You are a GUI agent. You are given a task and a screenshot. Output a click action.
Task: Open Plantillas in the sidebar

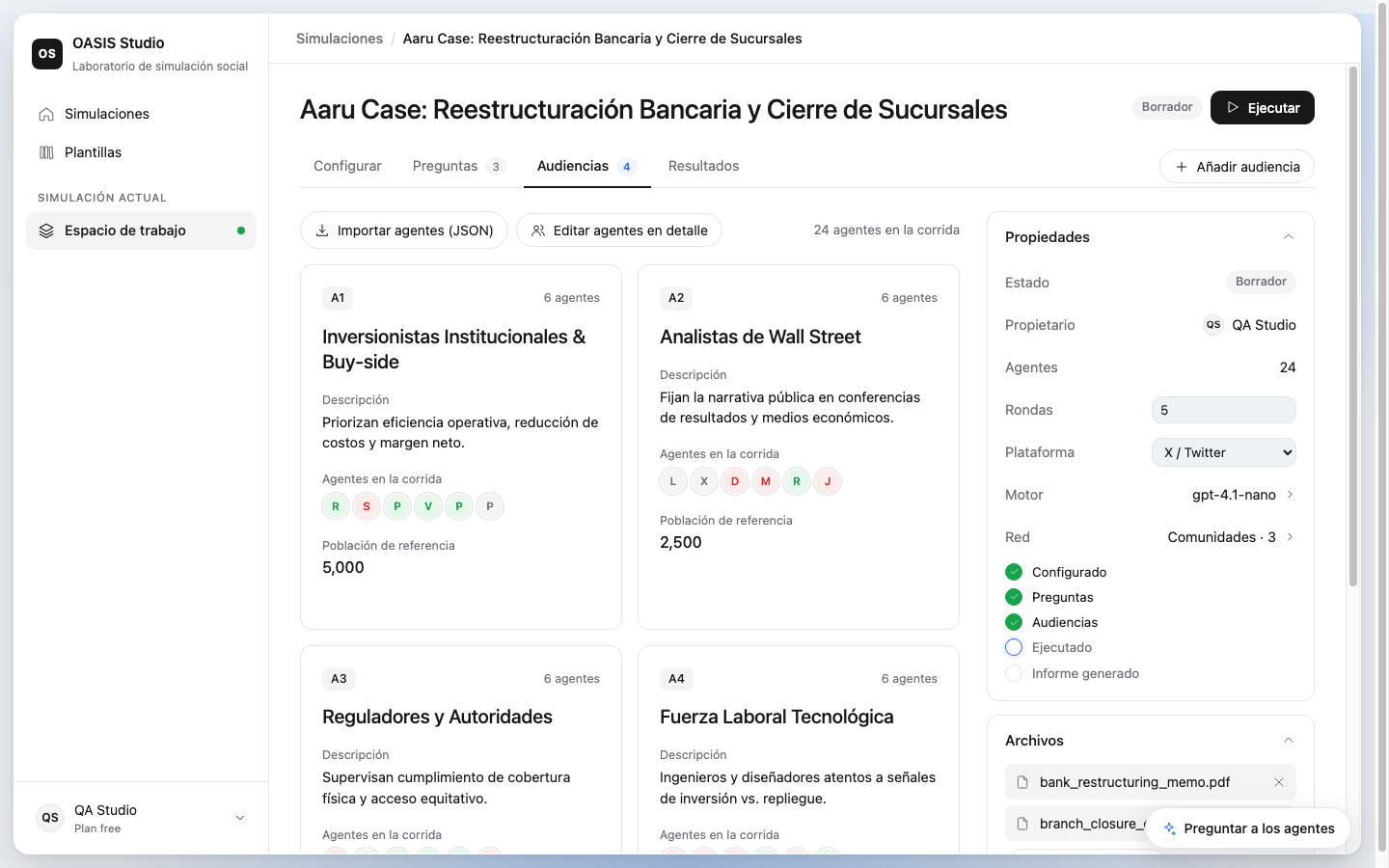141,152
